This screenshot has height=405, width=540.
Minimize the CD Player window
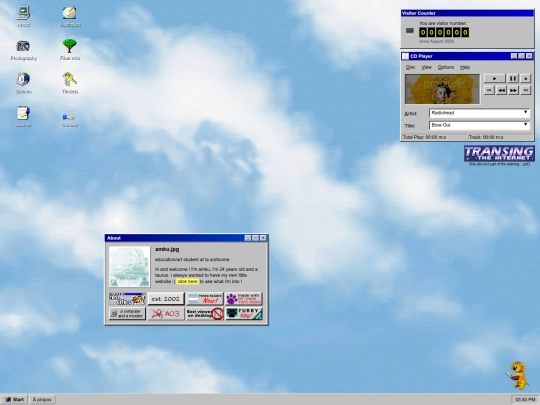(514, 56)
